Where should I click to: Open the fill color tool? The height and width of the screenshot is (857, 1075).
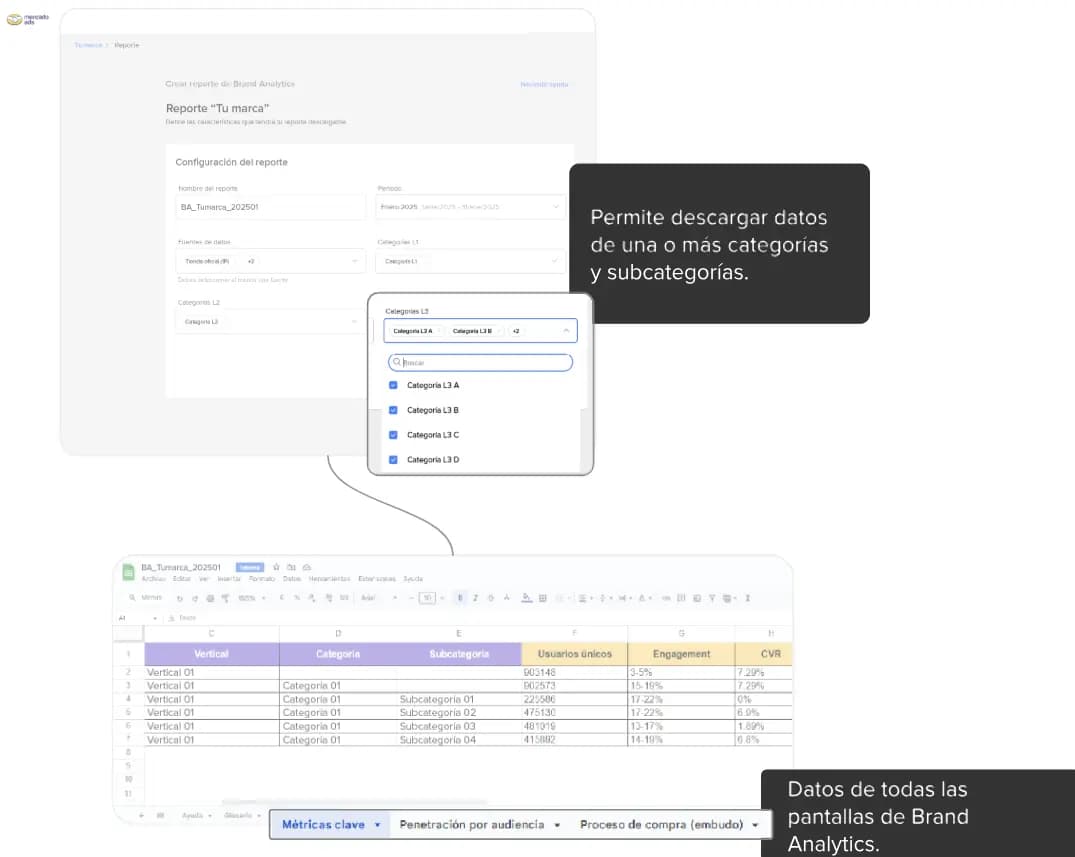click(527, 598)
